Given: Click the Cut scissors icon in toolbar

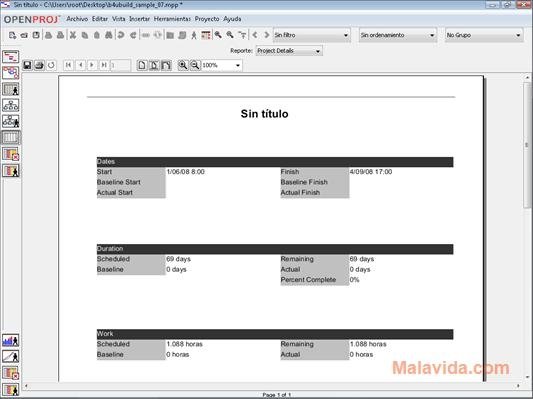Looking at the screenshot, I should pyautogui.click(x=72, y=35).
